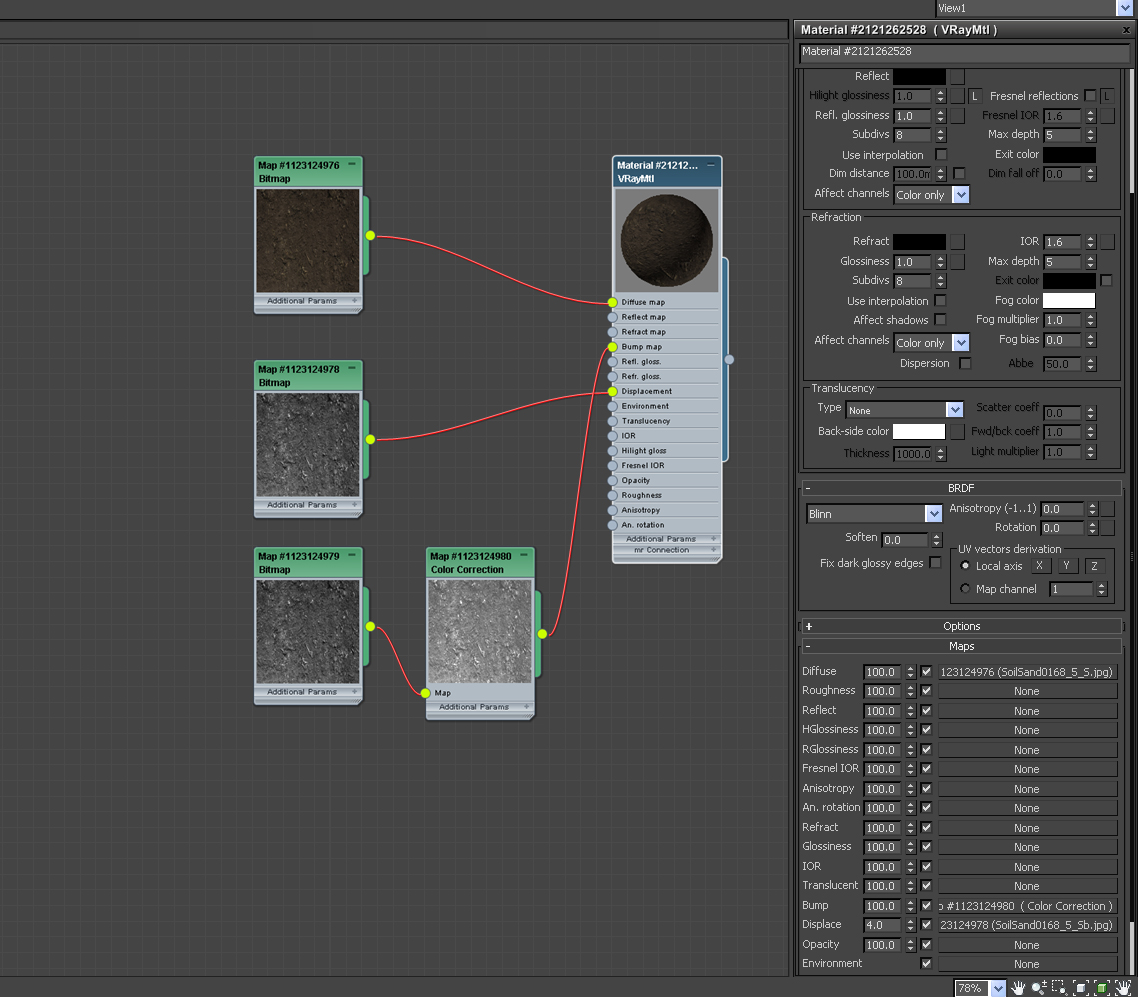1138x997 pixels.
Task: Open Displace map SoilSand0168_5_Sb.jpg button
Action: click(x=1027, y=925)
